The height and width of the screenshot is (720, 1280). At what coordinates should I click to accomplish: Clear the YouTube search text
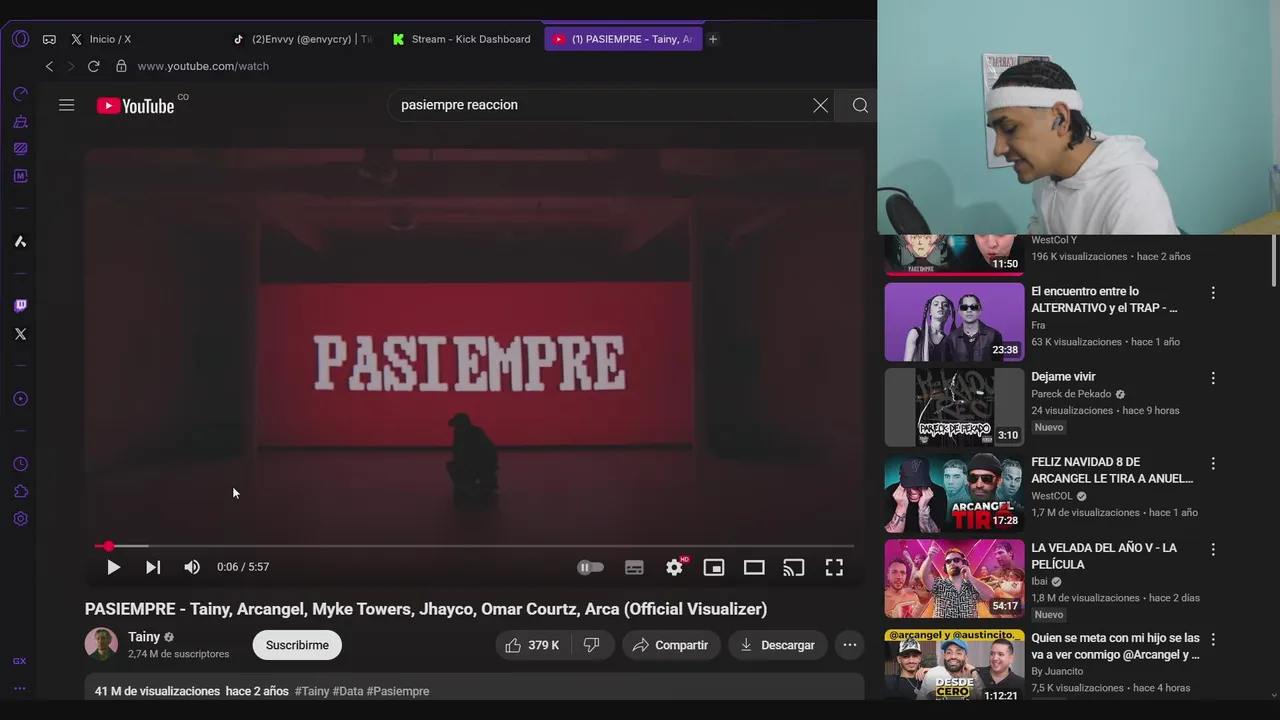pyautogui.click(x=820, y=105)
